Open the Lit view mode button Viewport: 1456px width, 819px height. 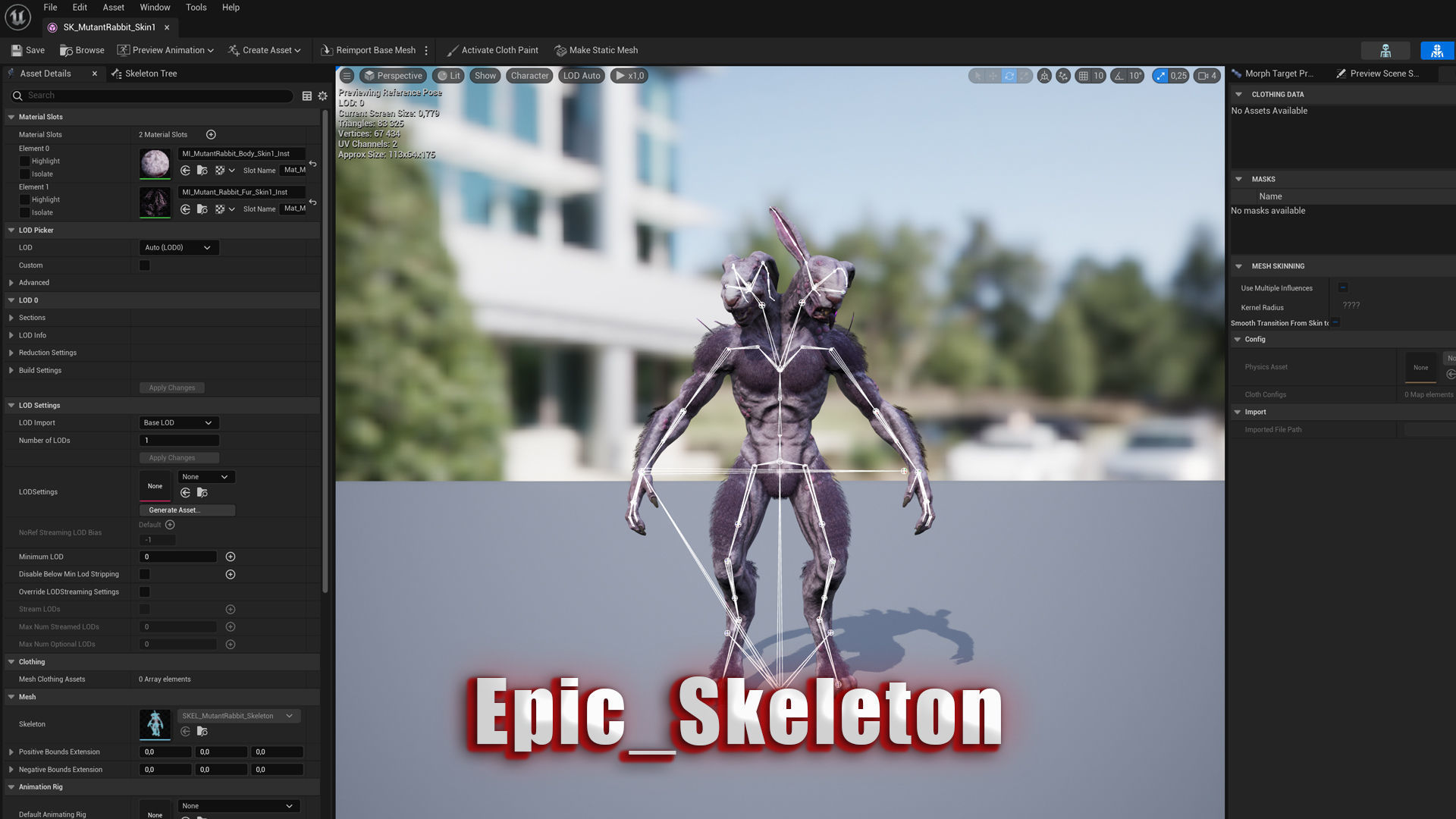[x=449, y=76]
